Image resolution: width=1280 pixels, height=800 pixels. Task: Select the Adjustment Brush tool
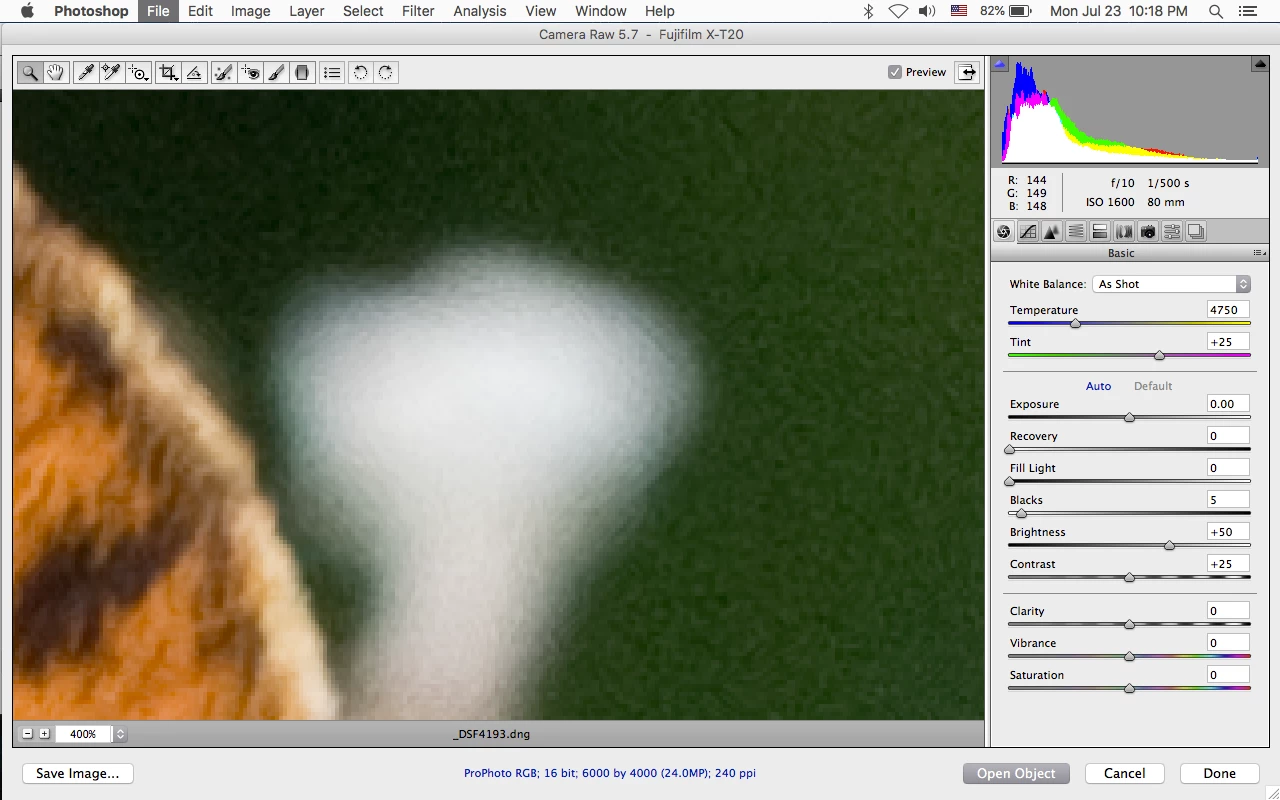276,72
